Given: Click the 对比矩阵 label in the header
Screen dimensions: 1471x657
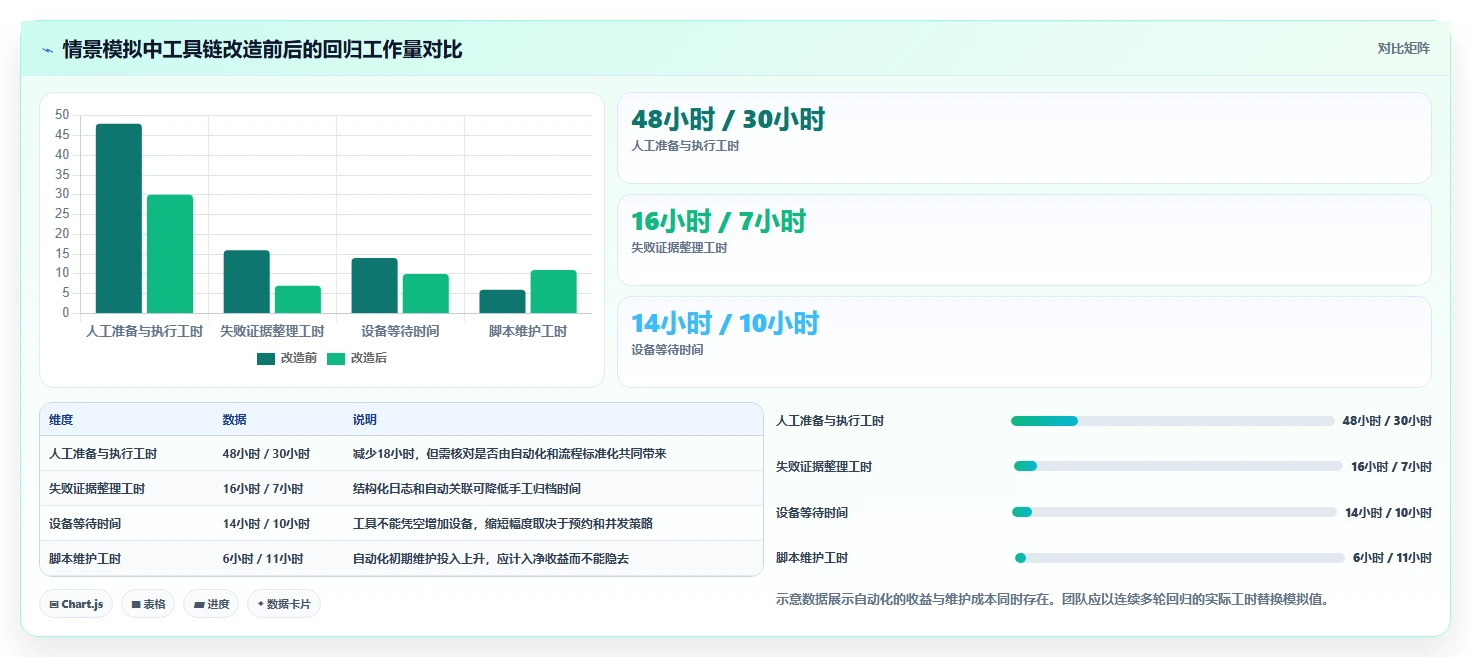Looking at the screenshot, I should coord(1404,49).
